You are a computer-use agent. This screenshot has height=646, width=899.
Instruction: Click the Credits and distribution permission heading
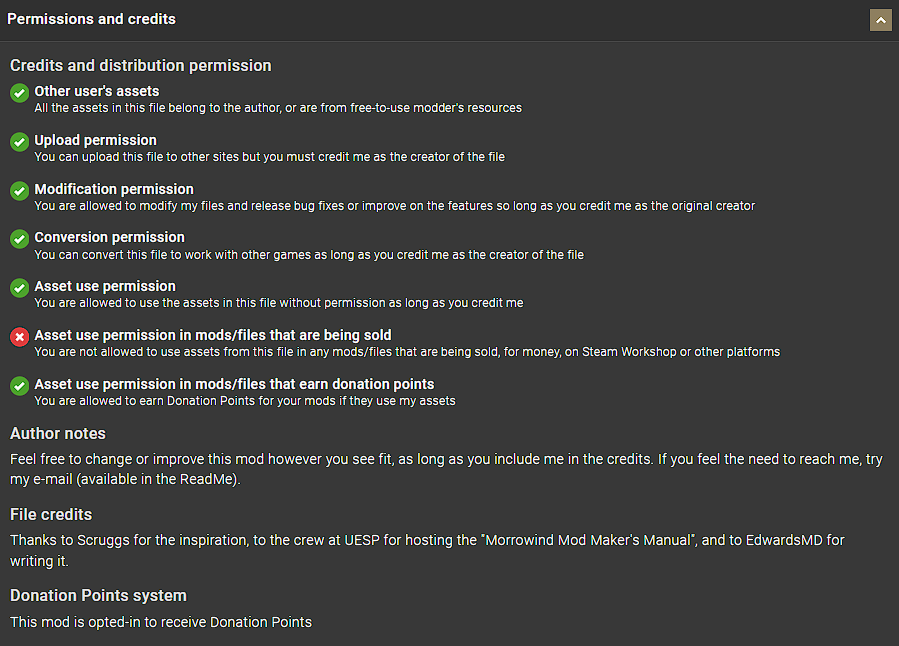141,65
